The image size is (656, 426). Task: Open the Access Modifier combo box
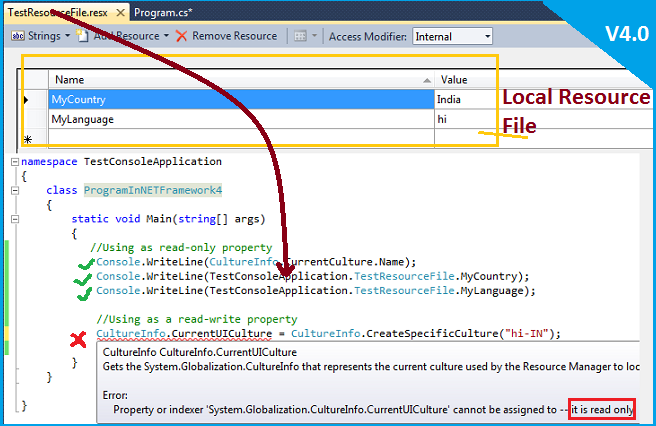coord(453,36)
